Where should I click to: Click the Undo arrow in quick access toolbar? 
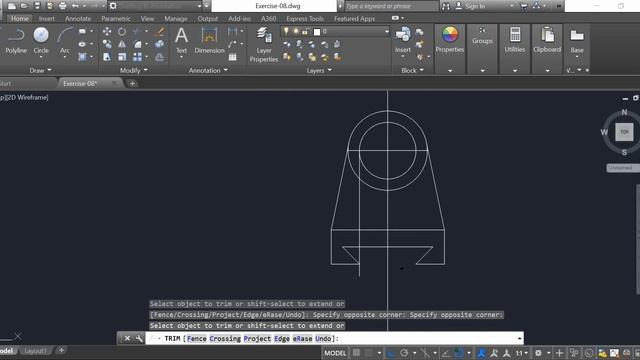(75, 6)
